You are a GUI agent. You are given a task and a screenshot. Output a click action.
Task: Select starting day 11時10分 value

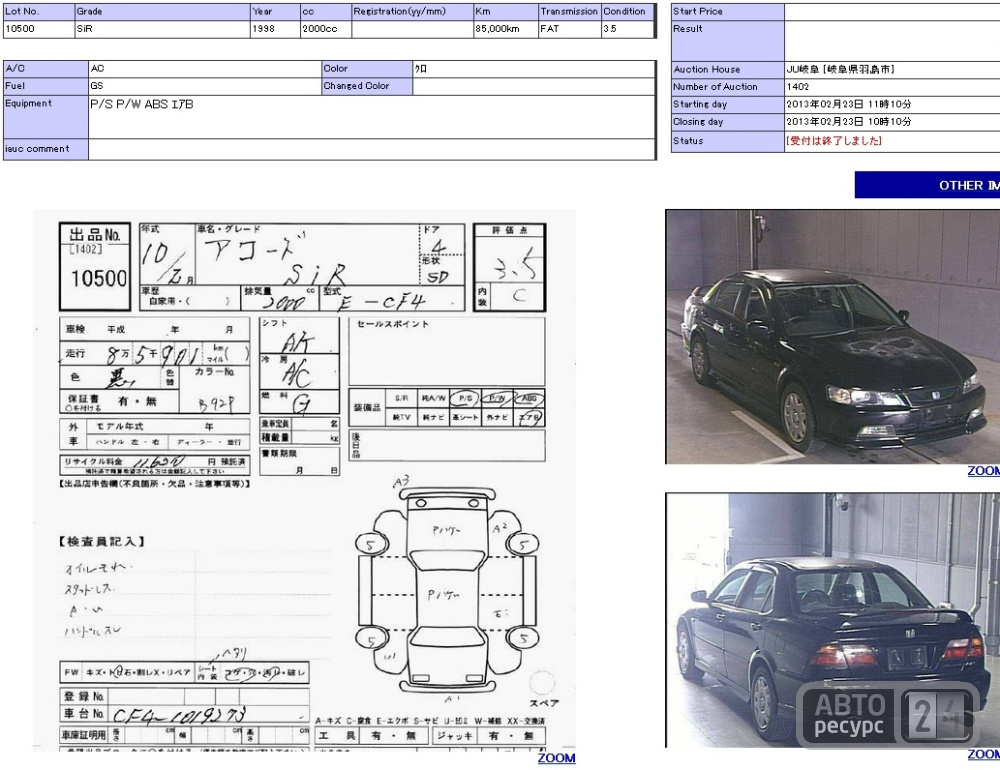[848, 104]
